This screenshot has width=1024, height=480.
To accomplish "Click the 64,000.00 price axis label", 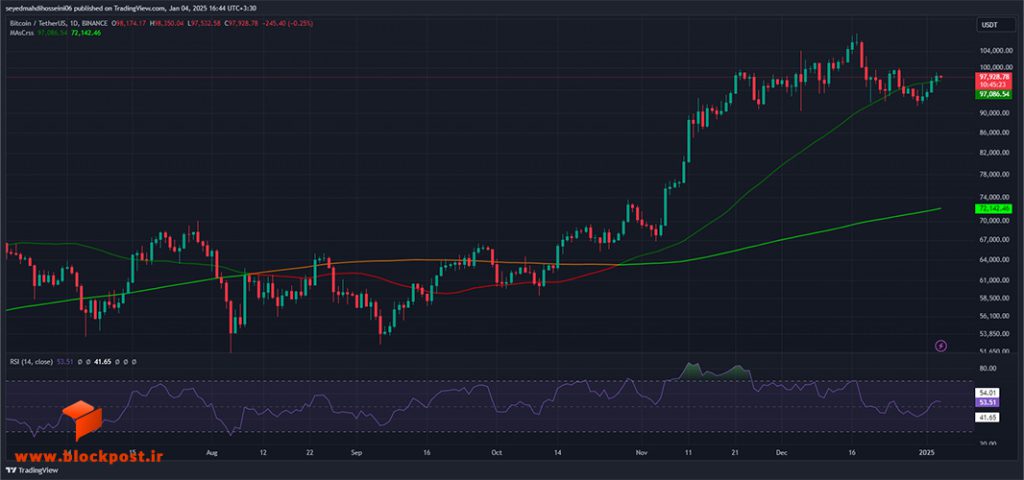I will (994, 259).
